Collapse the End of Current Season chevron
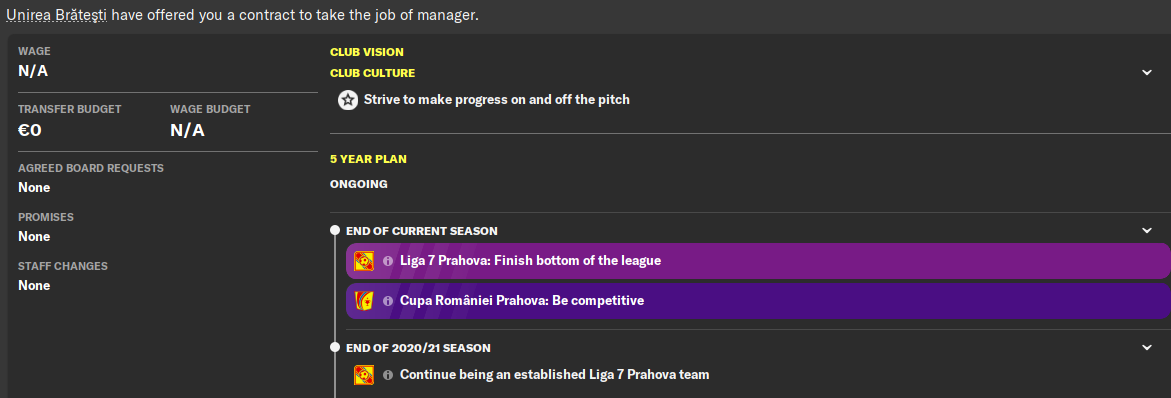1171x398 pixels. 1147,231
